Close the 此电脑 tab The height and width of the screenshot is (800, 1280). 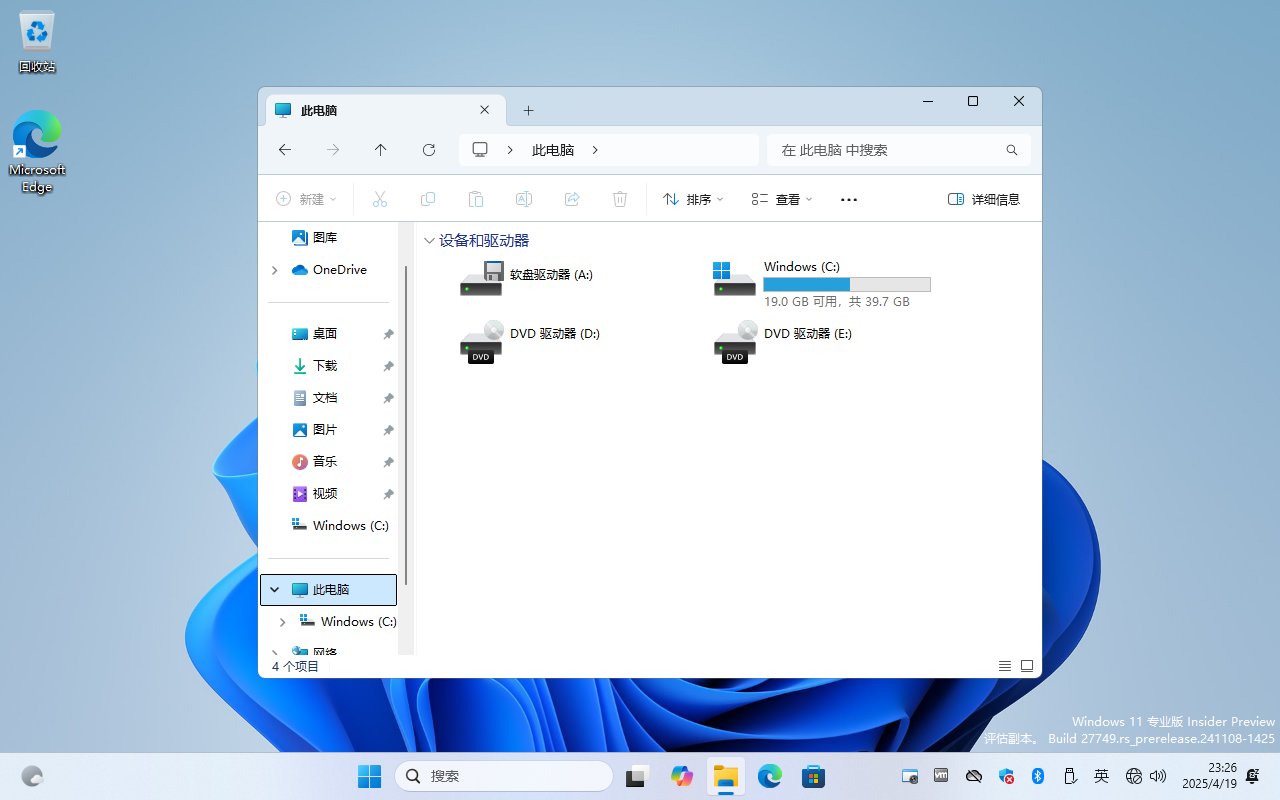click(x=485, y=111)
